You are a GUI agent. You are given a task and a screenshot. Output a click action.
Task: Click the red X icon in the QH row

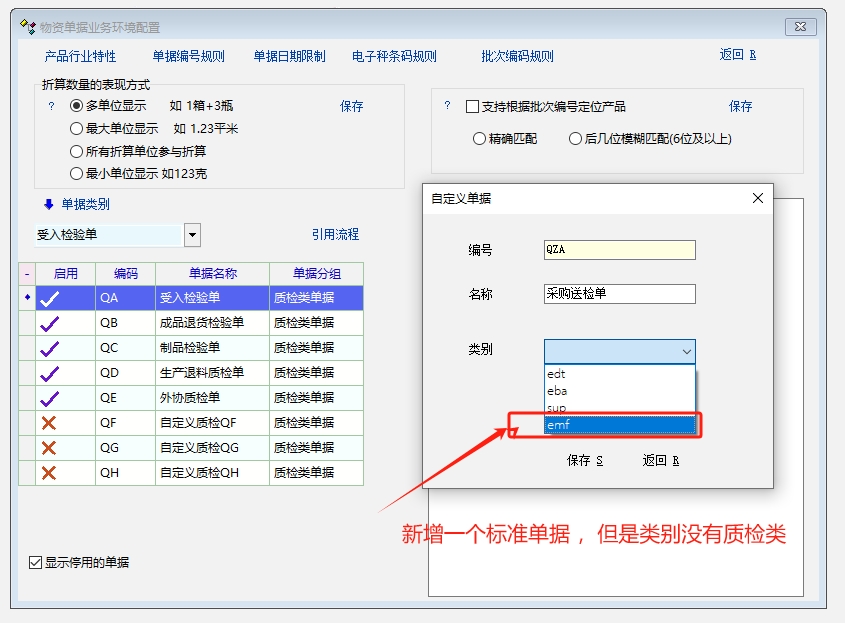coord(49,473)
